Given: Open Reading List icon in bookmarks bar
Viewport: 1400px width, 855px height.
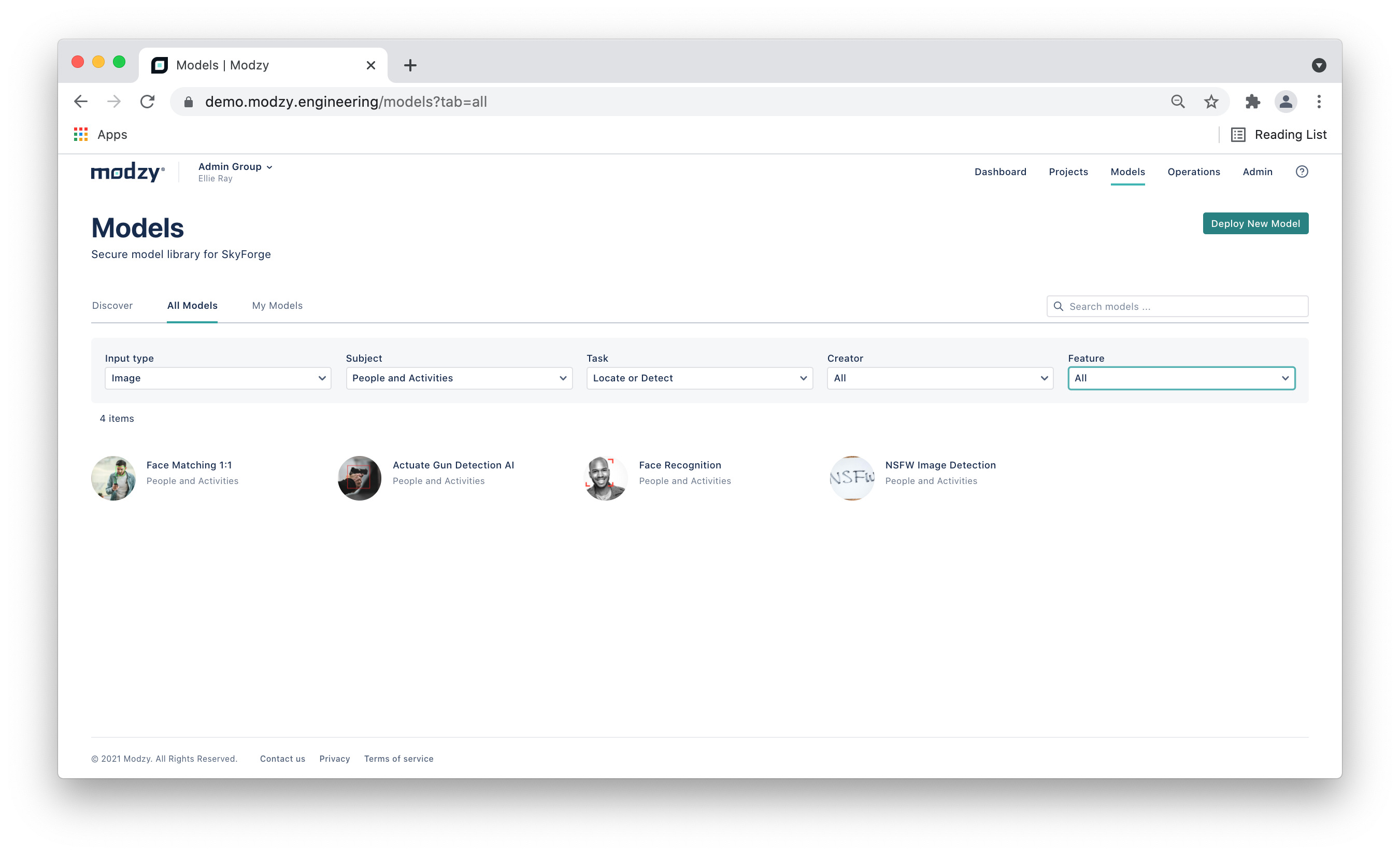Looking at the screenshot, I should 1238,135.
